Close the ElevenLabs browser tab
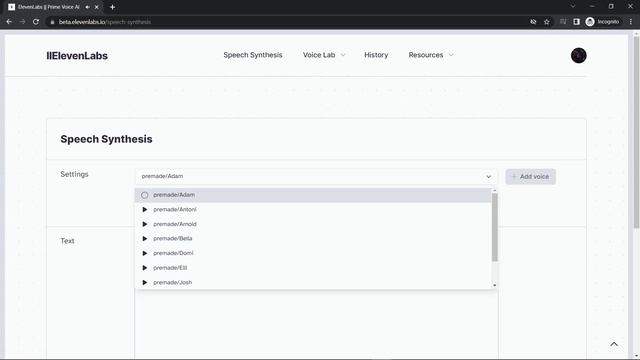Image resolution: width=640 pixels, height=360 pixels. pyautogui.click(x=97, y=7)
